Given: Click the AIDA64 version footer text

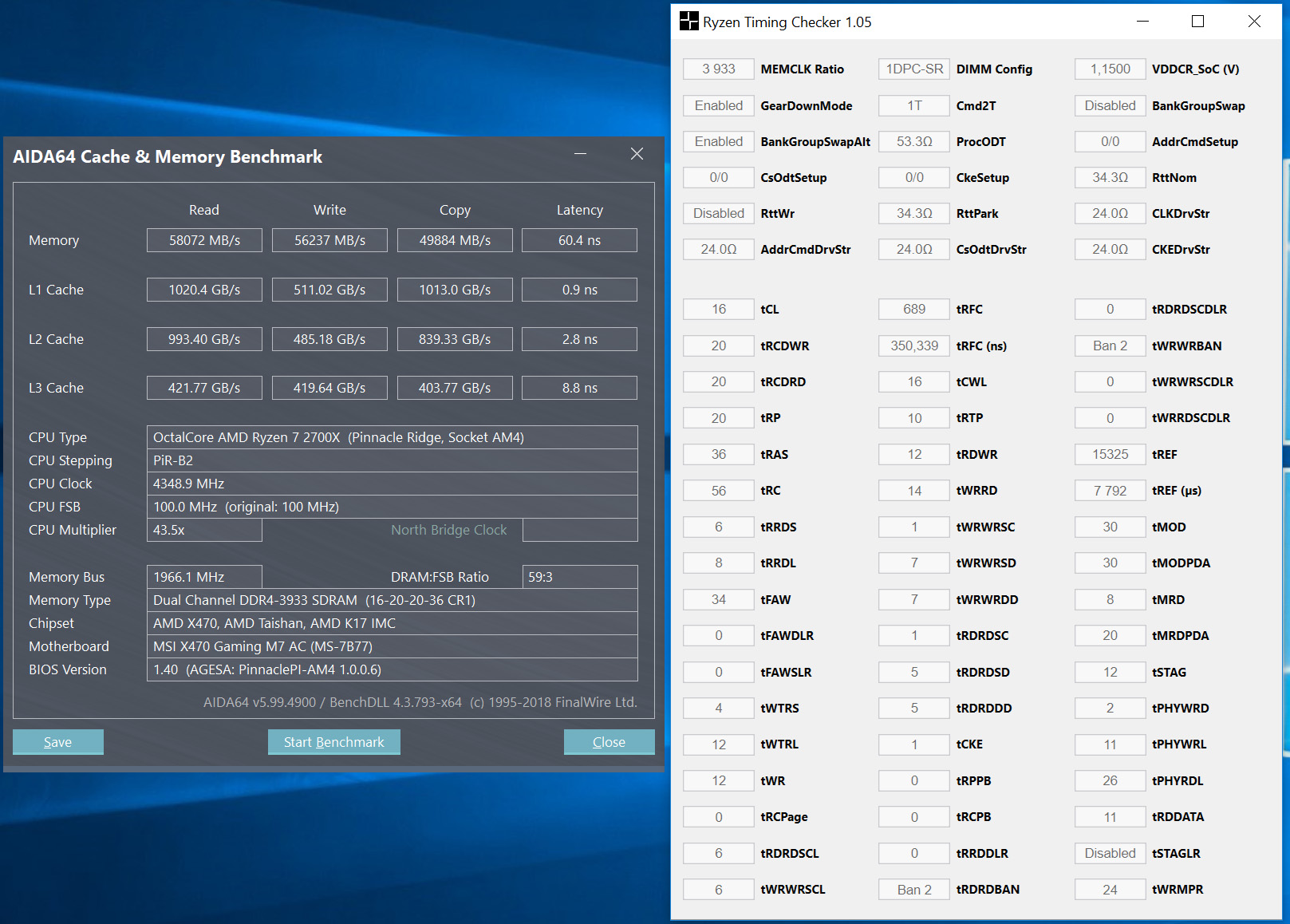Looking at the screenshot, I should (x=420, y=702).
